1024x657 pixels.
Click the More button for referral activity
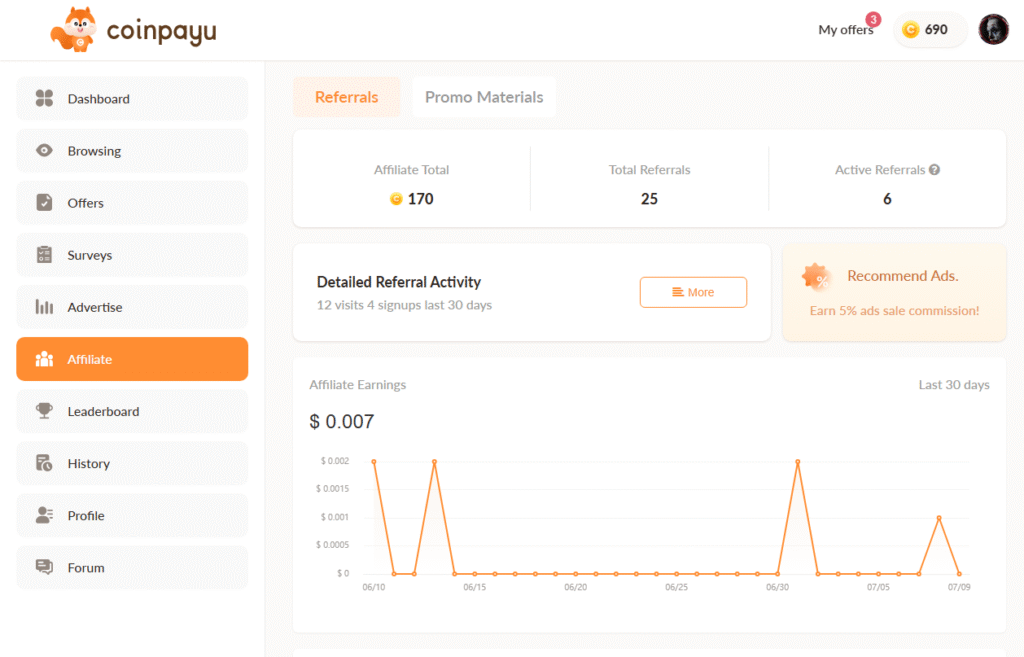coord(693,292)
